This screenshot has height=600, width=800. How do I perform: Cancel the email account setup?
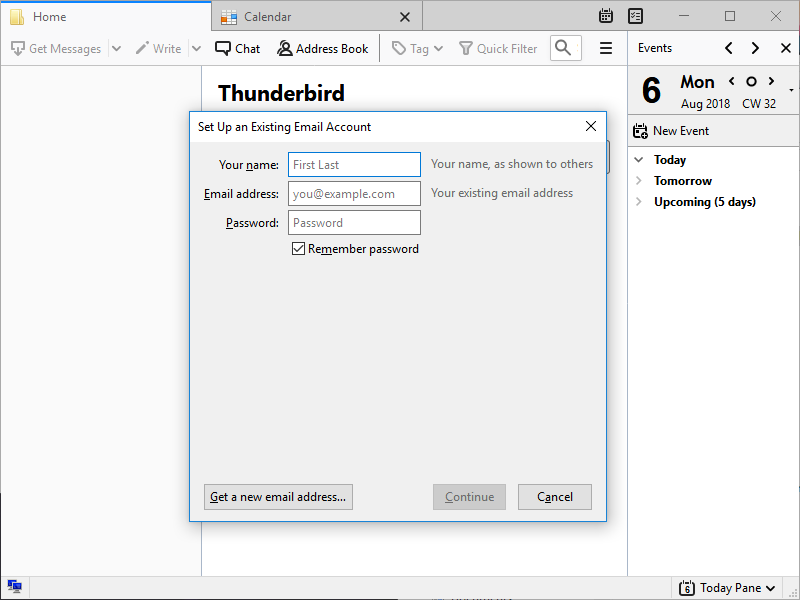pos(554,496)
